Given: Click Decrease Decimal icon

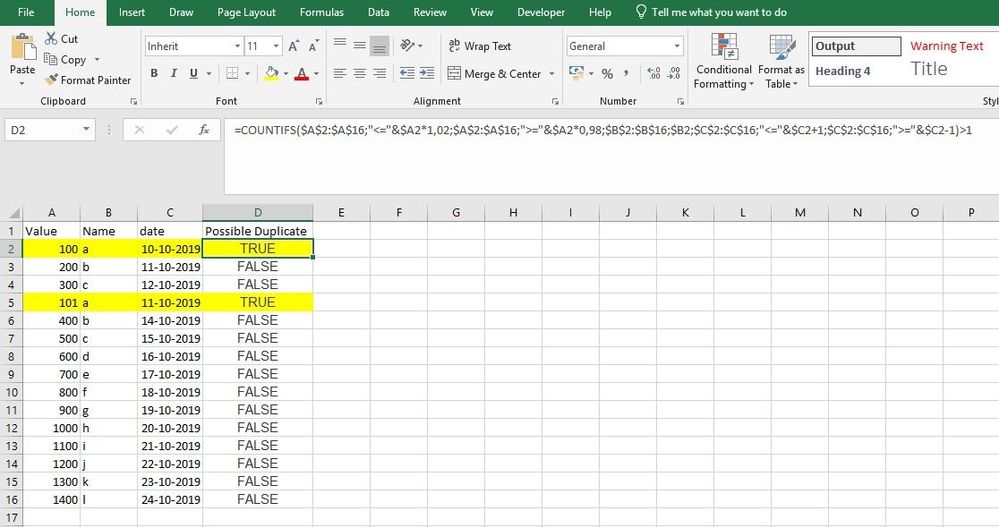Looking at the screenshot, I should 674,73.
